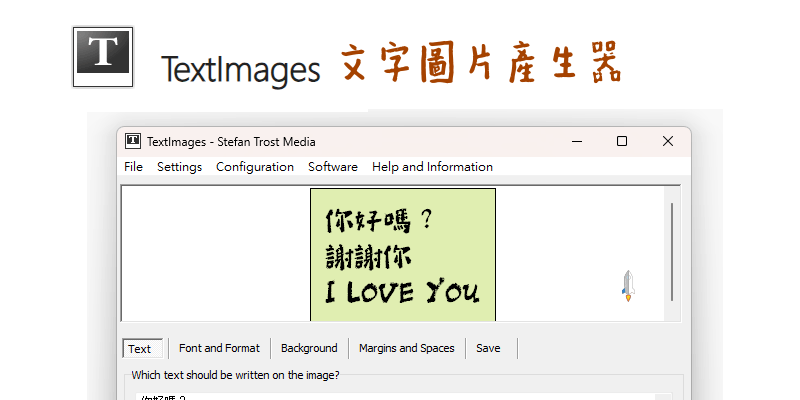The image size is (800, 400).
Task: Open the Save tab
Action: pyautogui.click(x=488, y=348)
